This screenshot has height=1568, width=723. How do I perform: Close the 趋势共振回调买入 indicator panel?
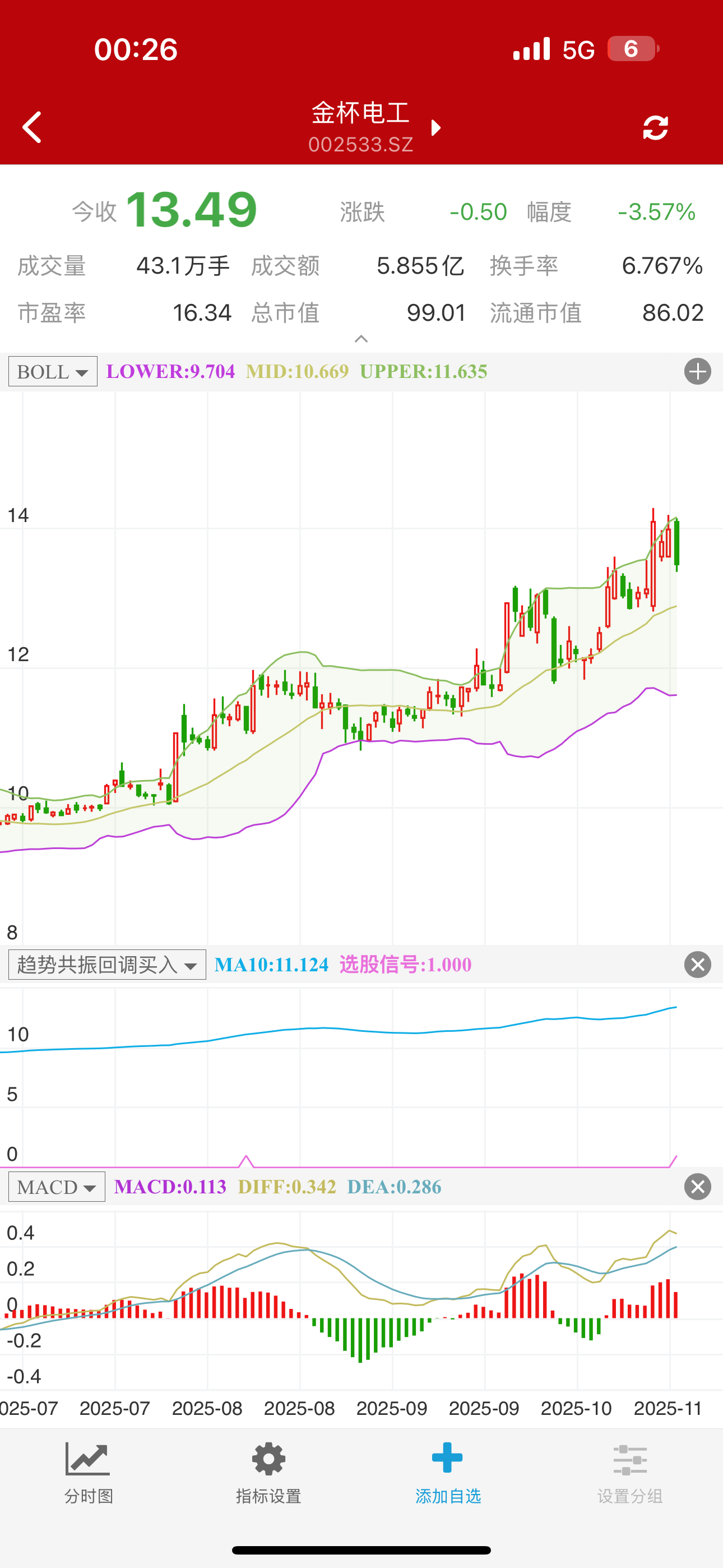pos(697,965)
